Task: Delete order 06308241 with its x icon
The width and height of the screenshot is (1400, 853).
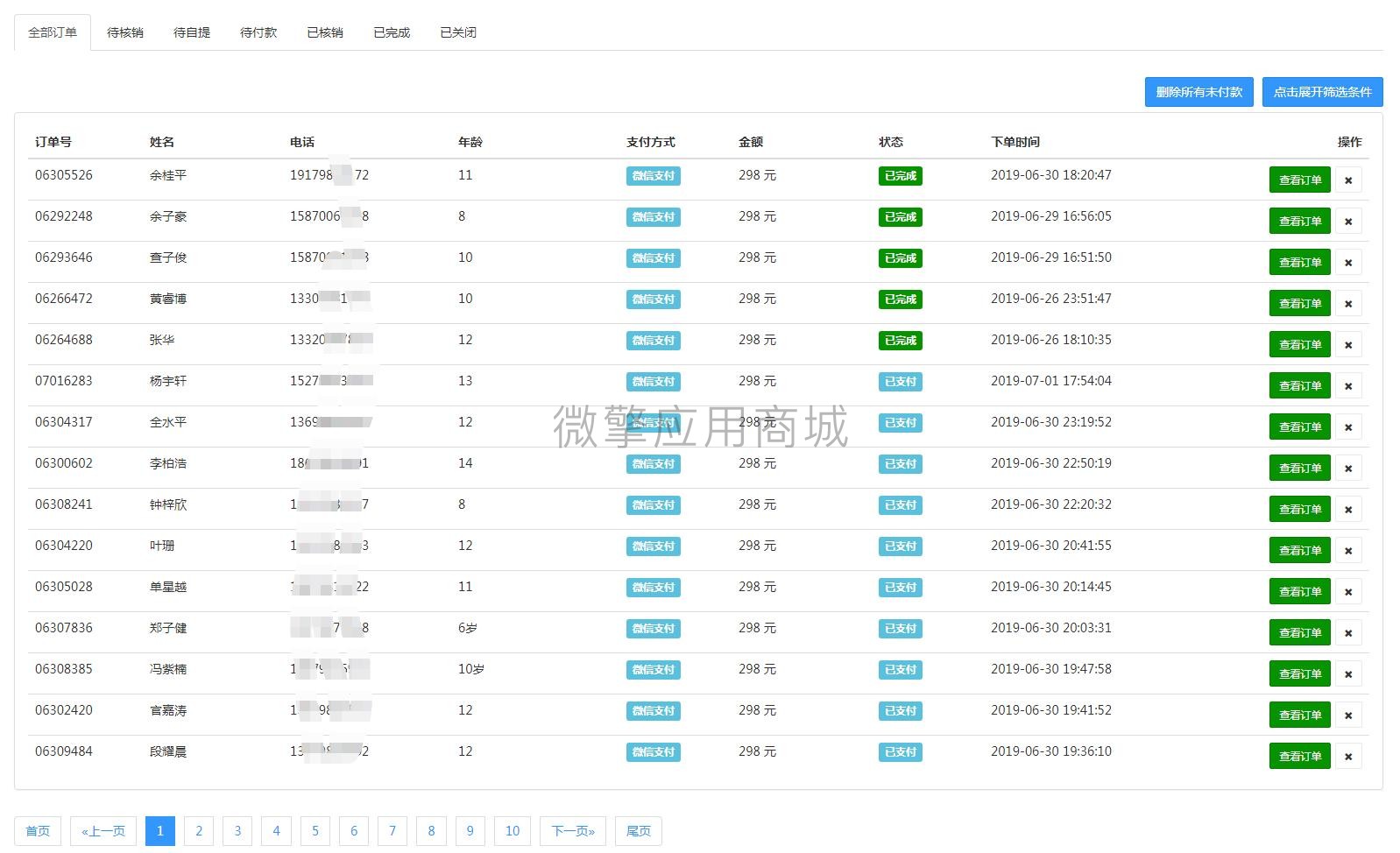Action: (x=1348, y=509)
